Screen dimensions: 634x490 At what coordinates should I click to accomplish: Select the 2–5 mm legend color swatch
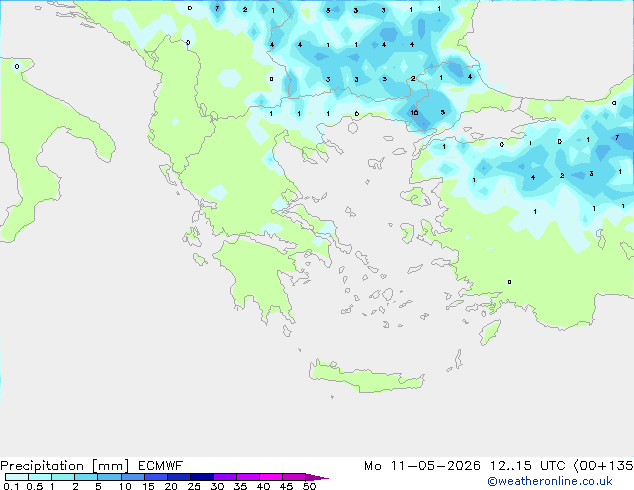pos(86,477)
